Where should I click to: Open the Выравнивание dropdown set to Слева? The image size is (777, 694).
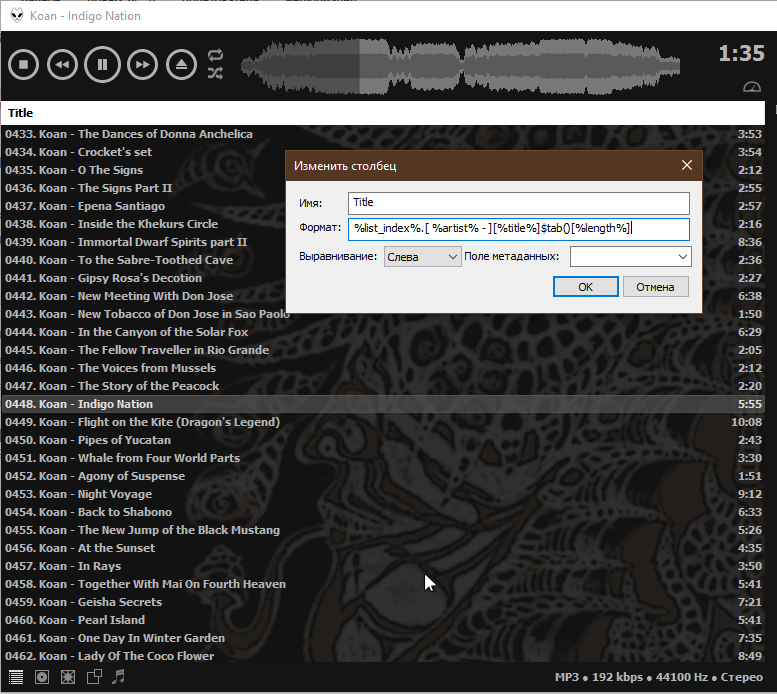(x=422, y=257)
